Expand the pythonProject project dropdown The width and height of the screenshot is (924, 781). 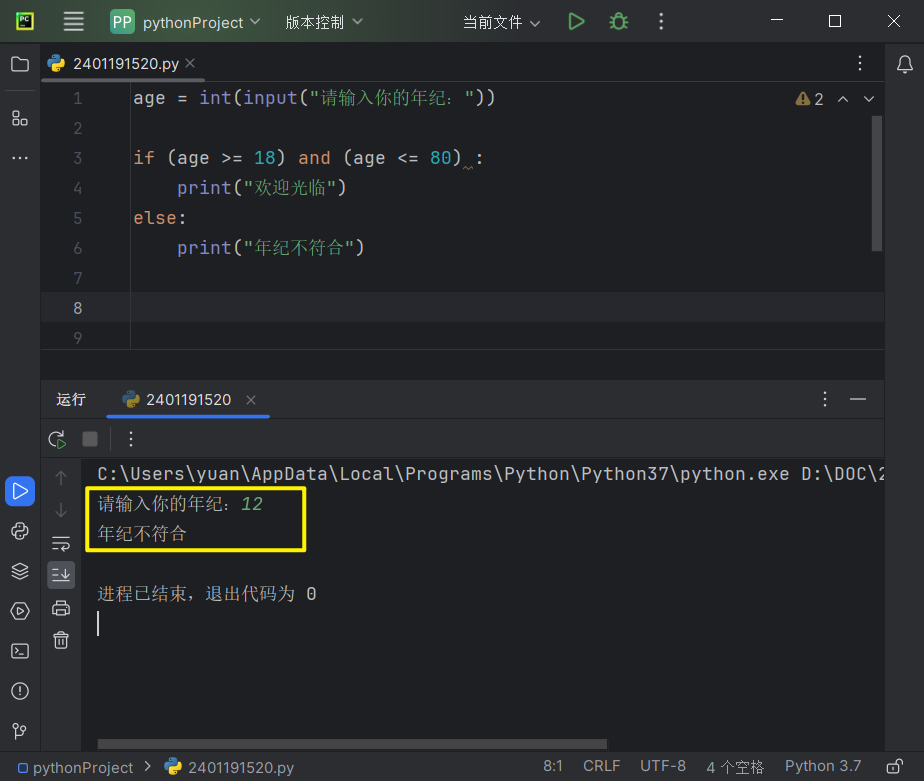[186, 22]
